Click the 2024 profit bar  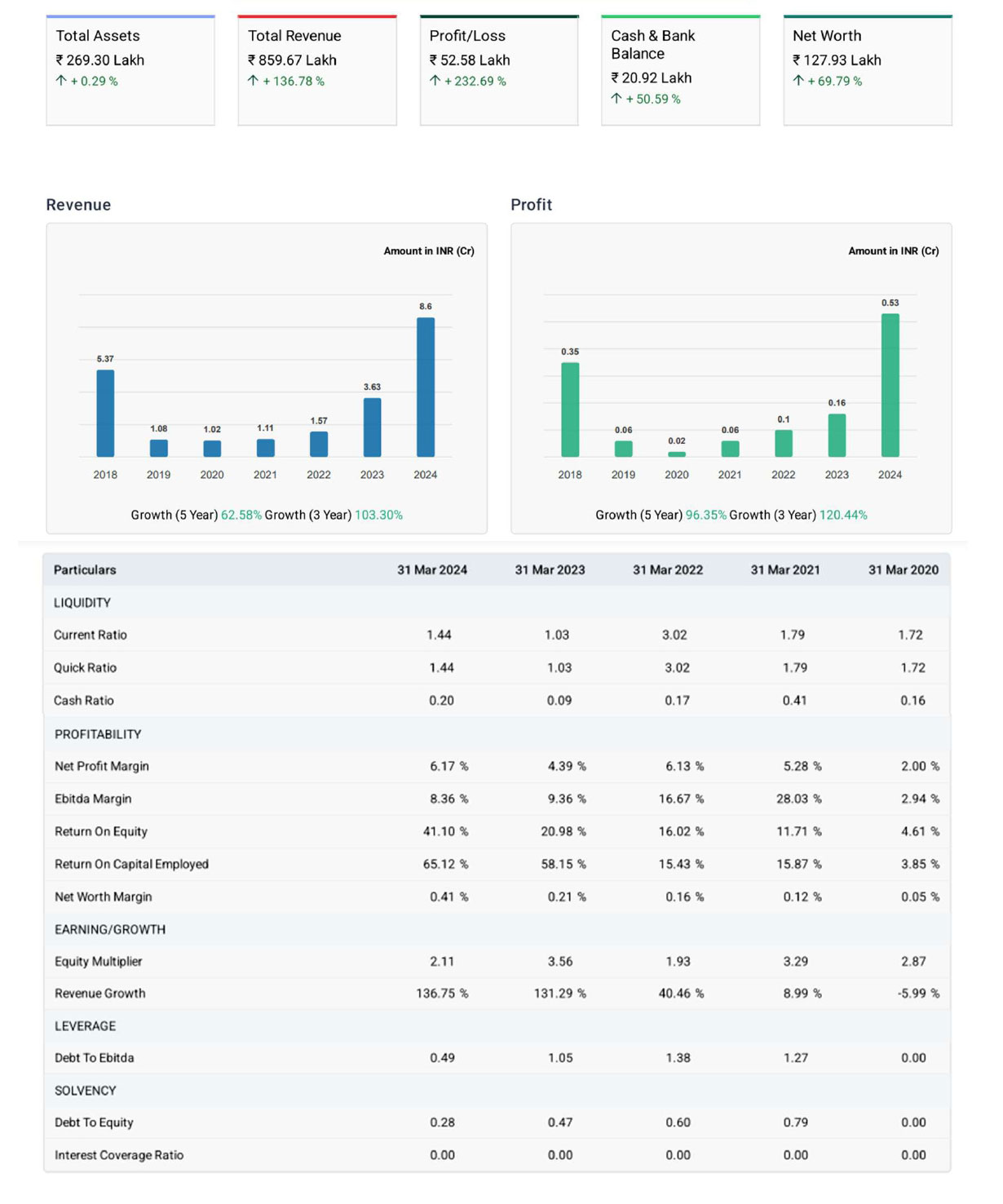click(x=890, y=385)
